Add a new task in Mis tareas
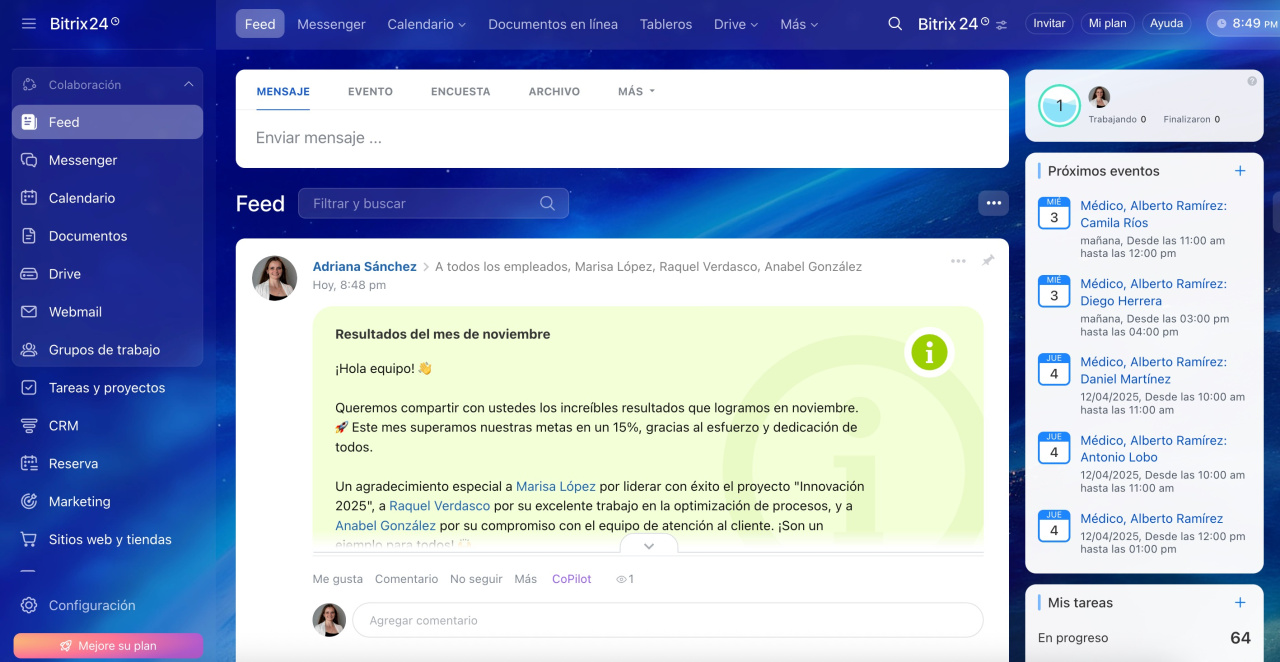Viewport: 1280px width, 662px height. tap(1240, 603)
